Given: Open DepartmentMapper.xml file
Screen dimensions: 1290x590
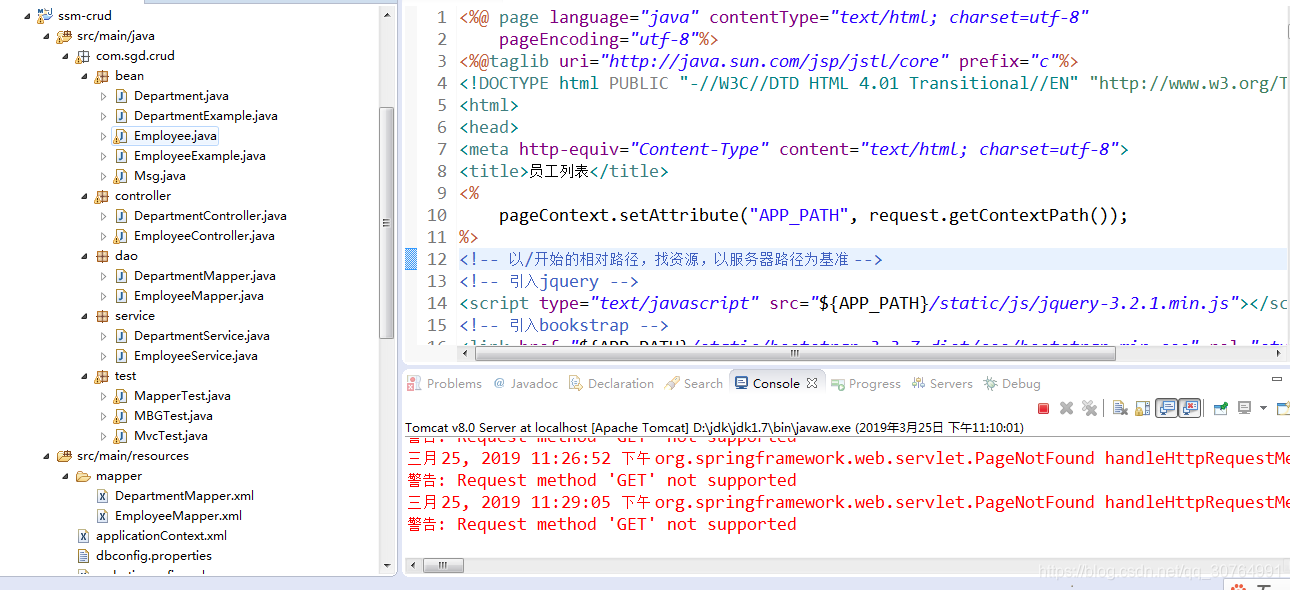Looking at the screenshot, I should point(184,496).
